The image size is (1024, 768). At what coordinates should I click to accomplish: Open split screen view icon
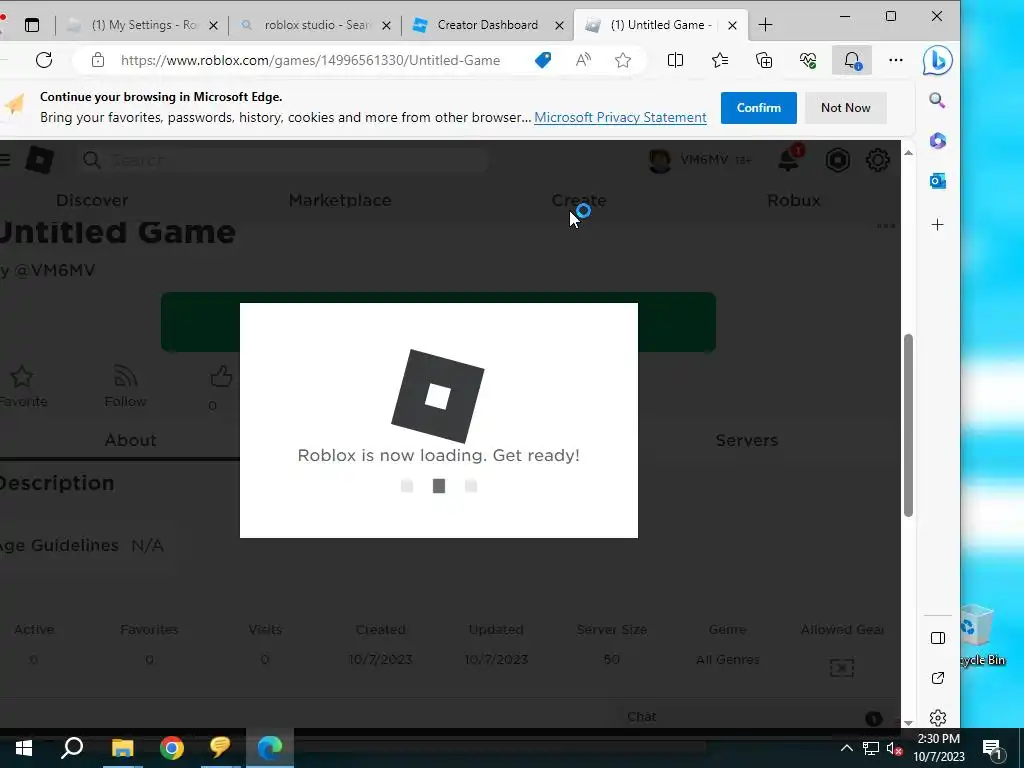(675, 60)
